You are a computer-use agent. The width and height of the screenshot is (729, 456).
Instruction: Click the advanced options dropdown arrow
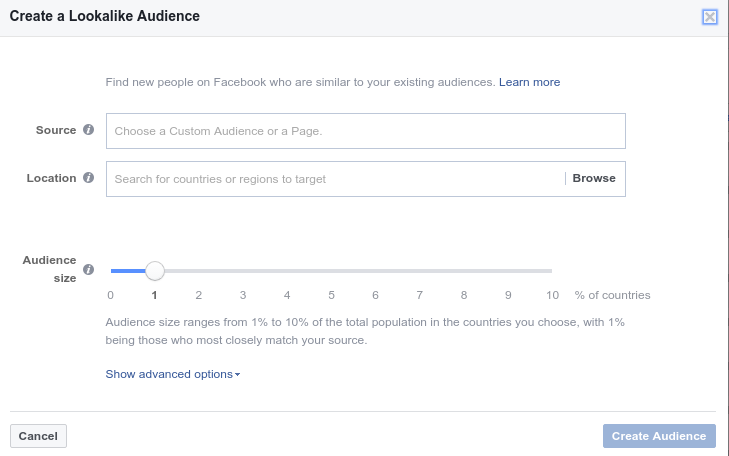tap(238, 375)
